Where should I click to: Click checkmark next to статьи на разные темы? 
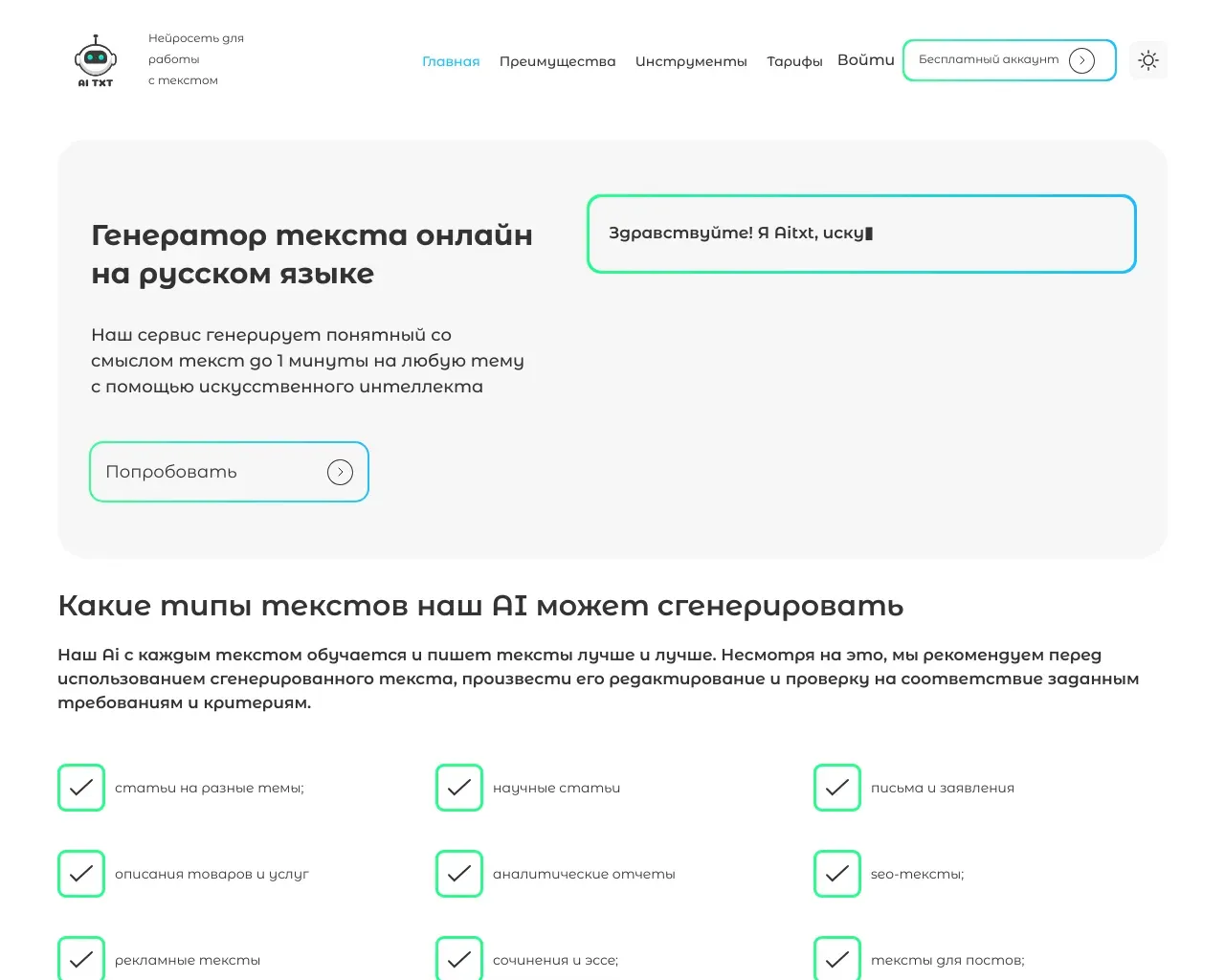[81, 788]
